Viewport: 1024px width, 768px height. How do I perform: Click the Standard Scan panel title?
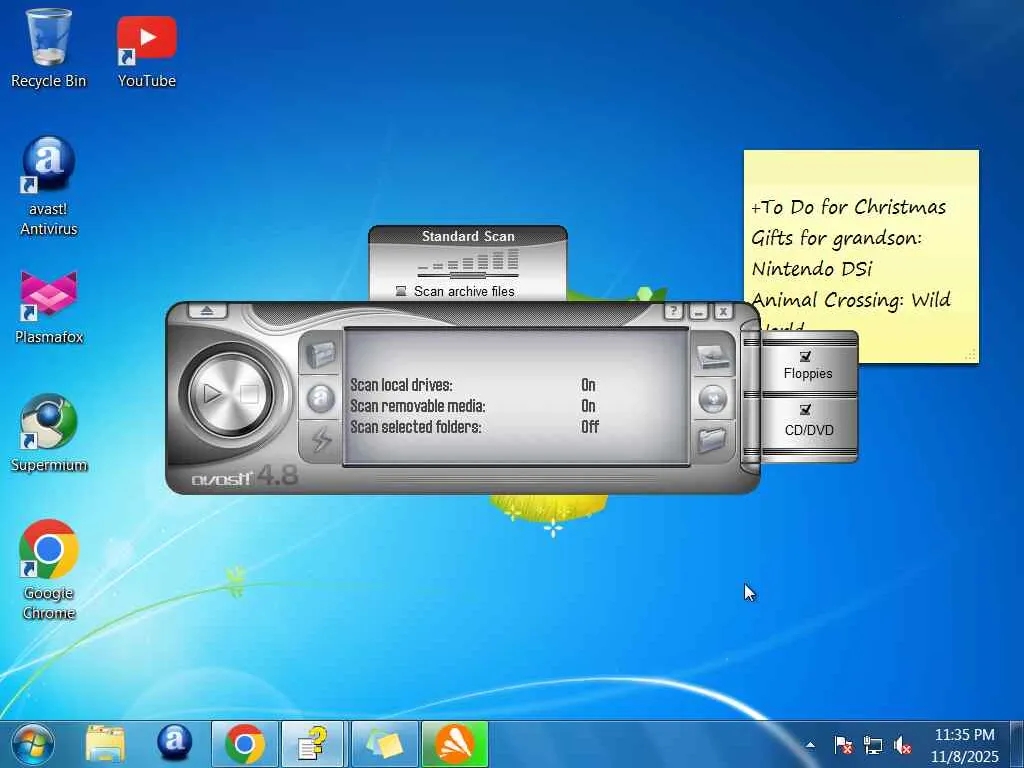click(x=468, y=236)
